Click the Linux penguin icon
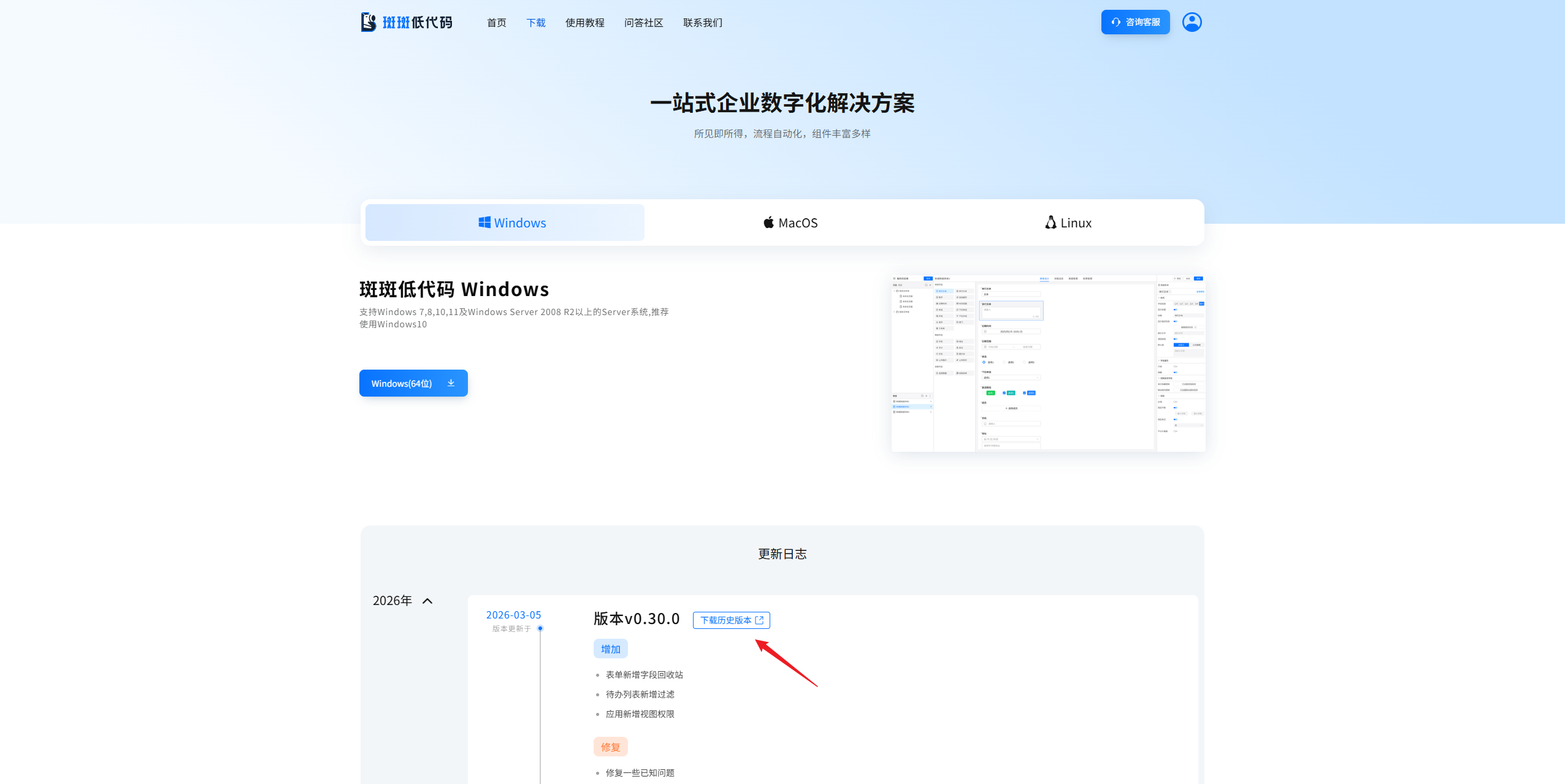Image resolution: width=1565 pixels, height=784 pixels. click(1050, 223)
